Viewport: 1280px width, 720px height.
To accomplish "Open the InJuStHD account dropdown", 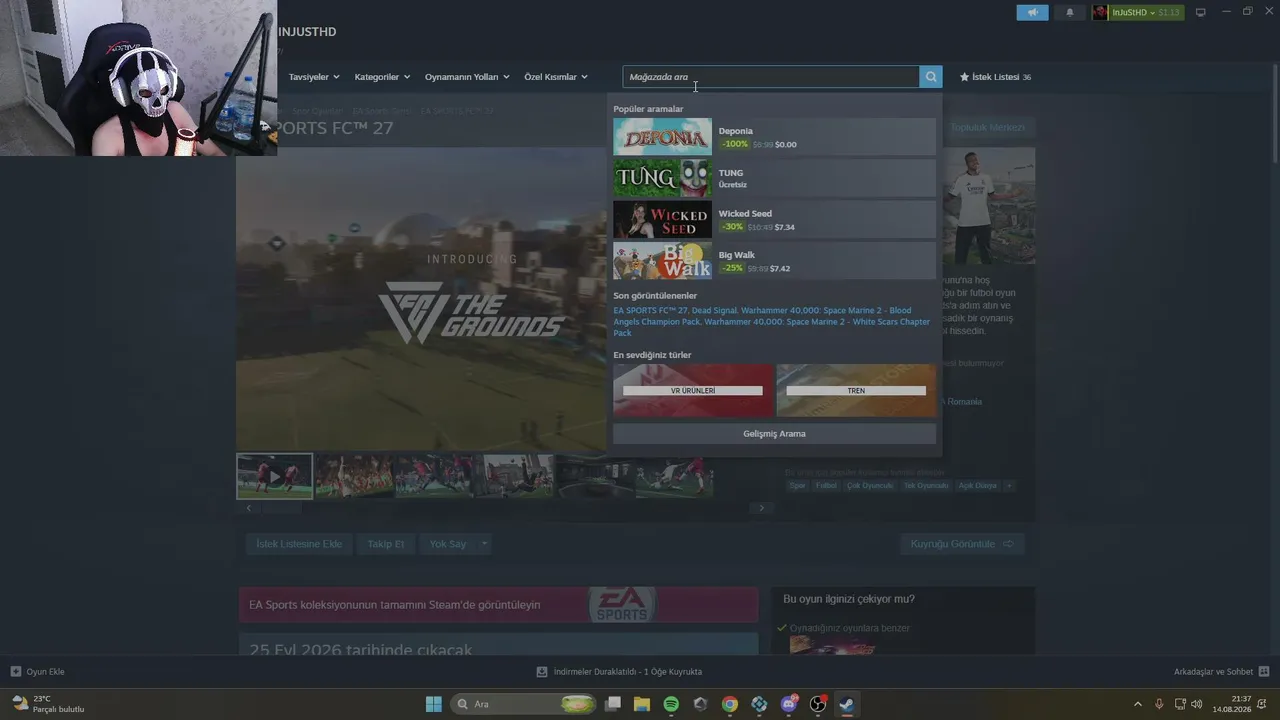I will tap(1138, 12).
